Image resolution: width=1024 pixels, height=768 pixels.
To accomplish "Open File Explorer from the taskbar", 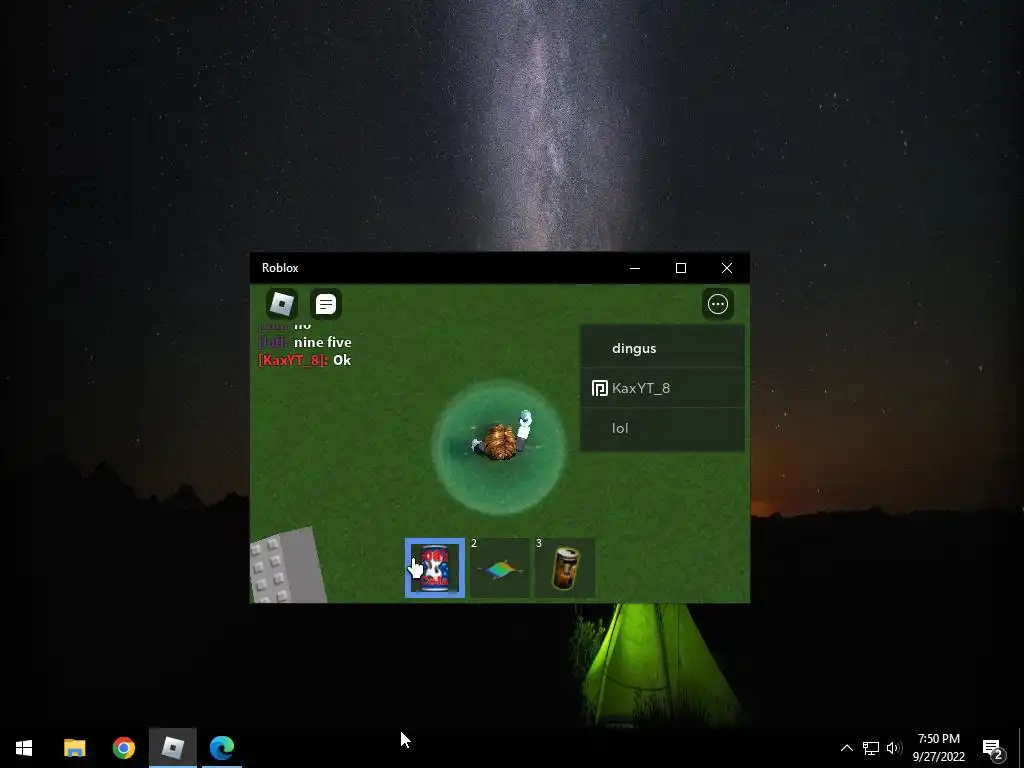I will (x=74, y=748).
